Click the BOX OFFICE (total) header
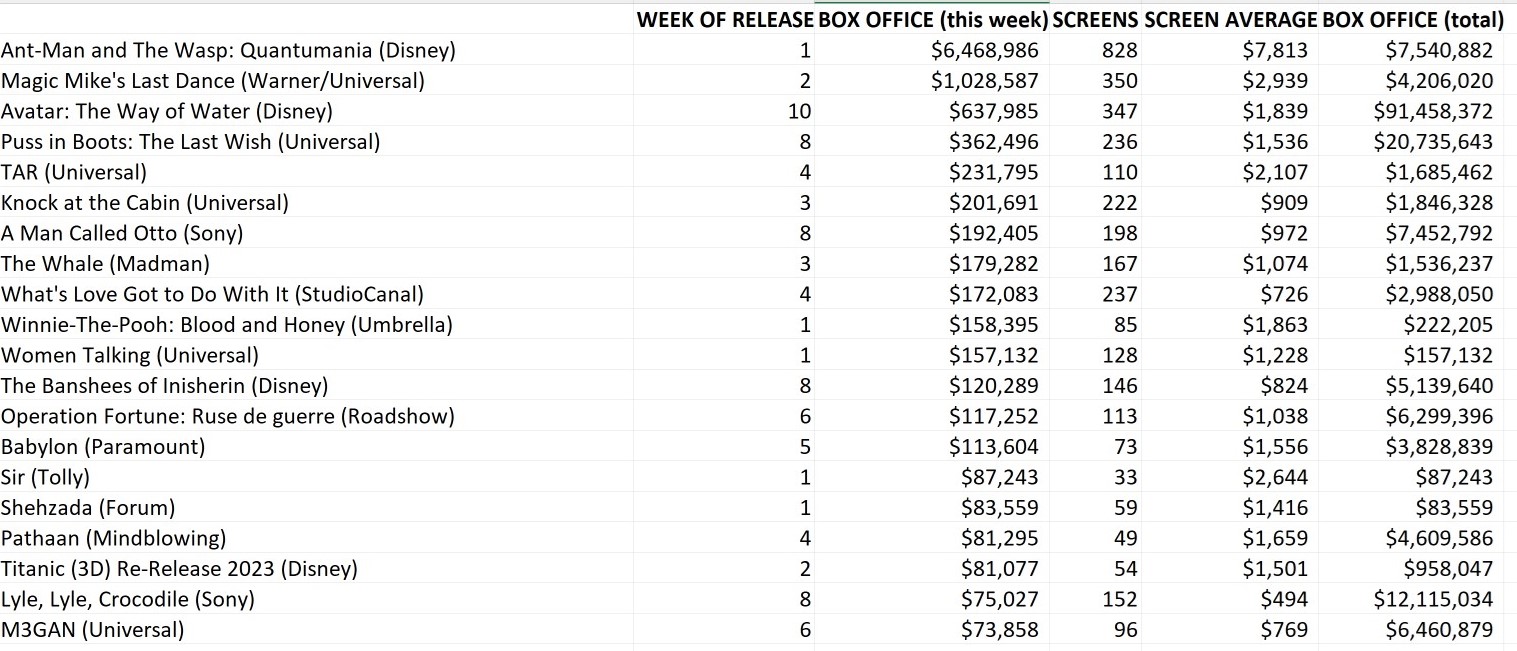The width and height of the screenshot is (1517, 651). [1413, 20]
